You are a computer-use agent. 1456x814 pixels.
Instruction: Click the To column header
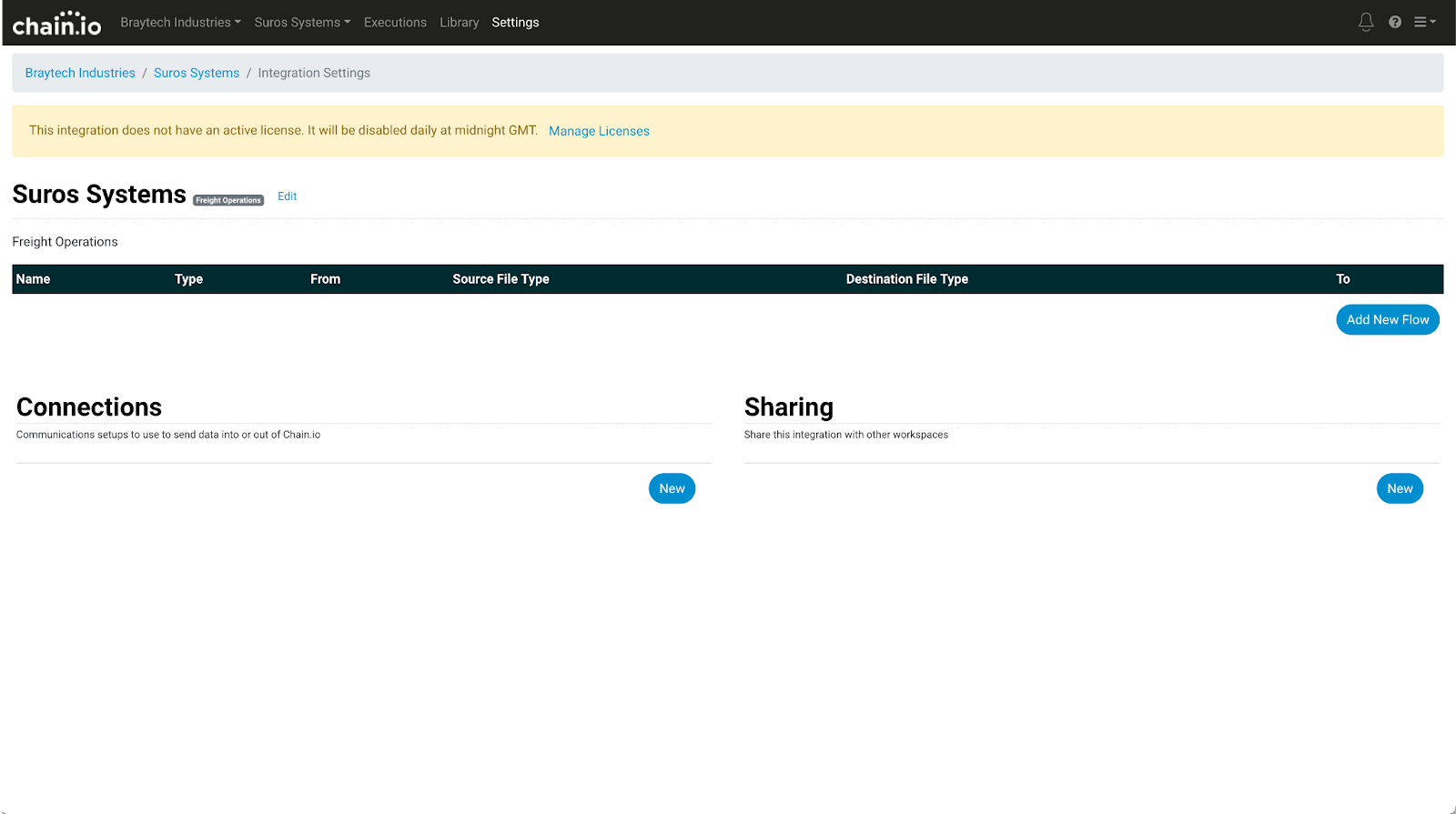1342,279
